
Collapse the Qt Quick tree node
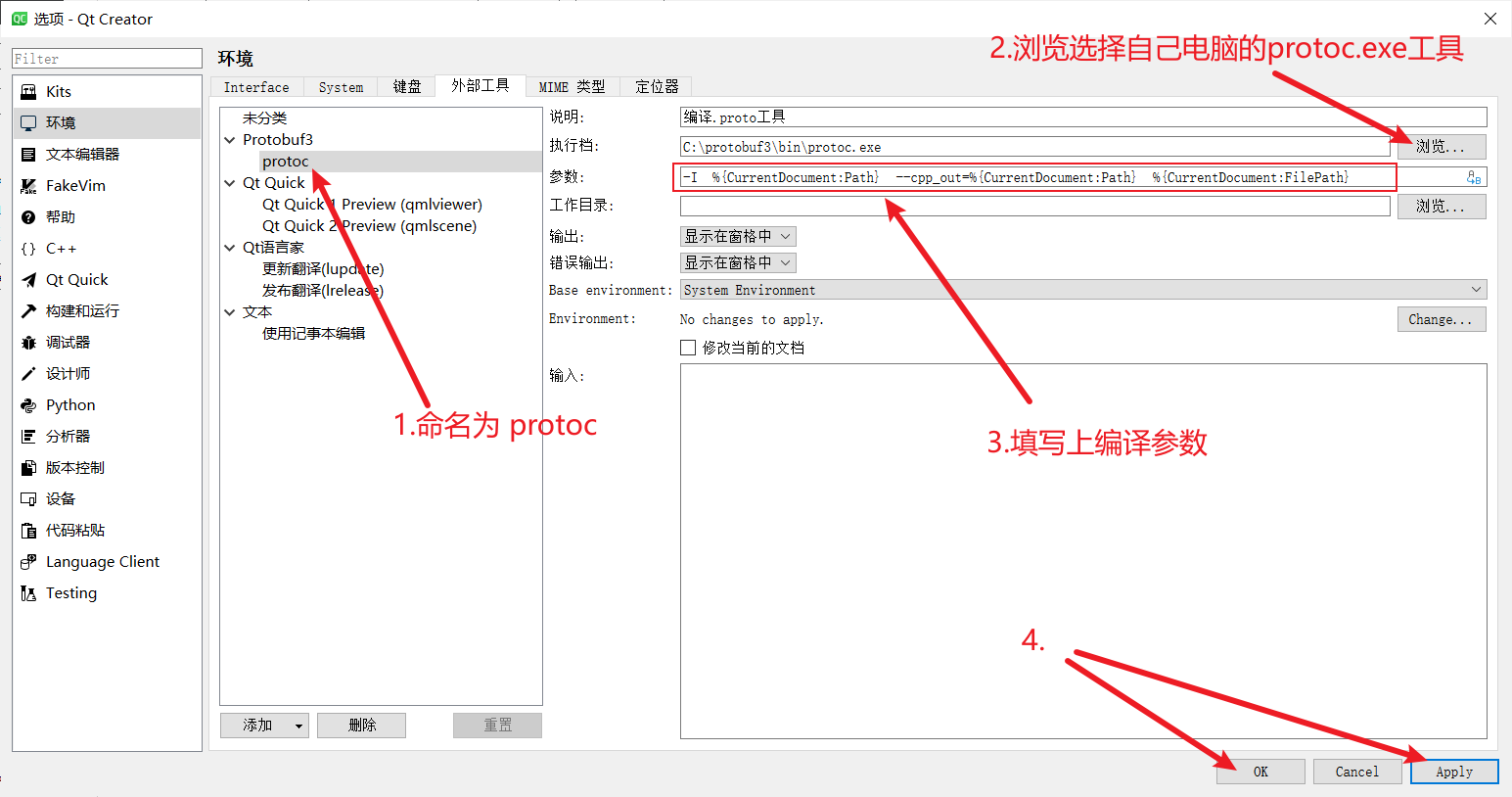[230, 183]
